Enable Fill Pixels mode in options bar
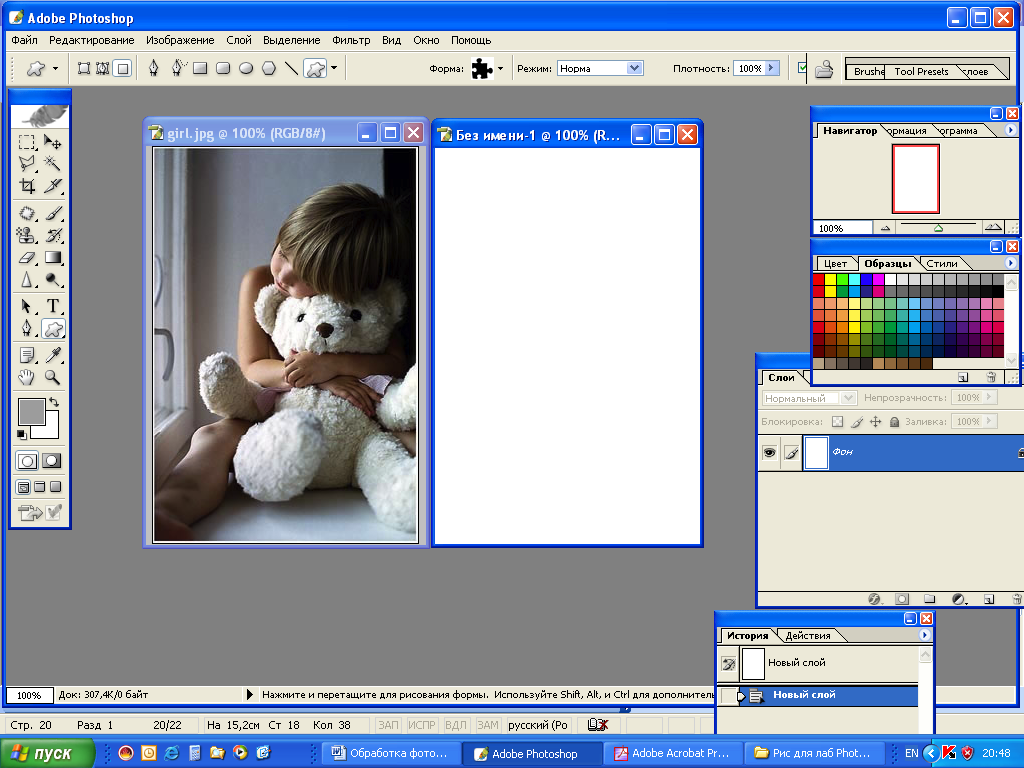1024x768 pixels. coord(122,68)
